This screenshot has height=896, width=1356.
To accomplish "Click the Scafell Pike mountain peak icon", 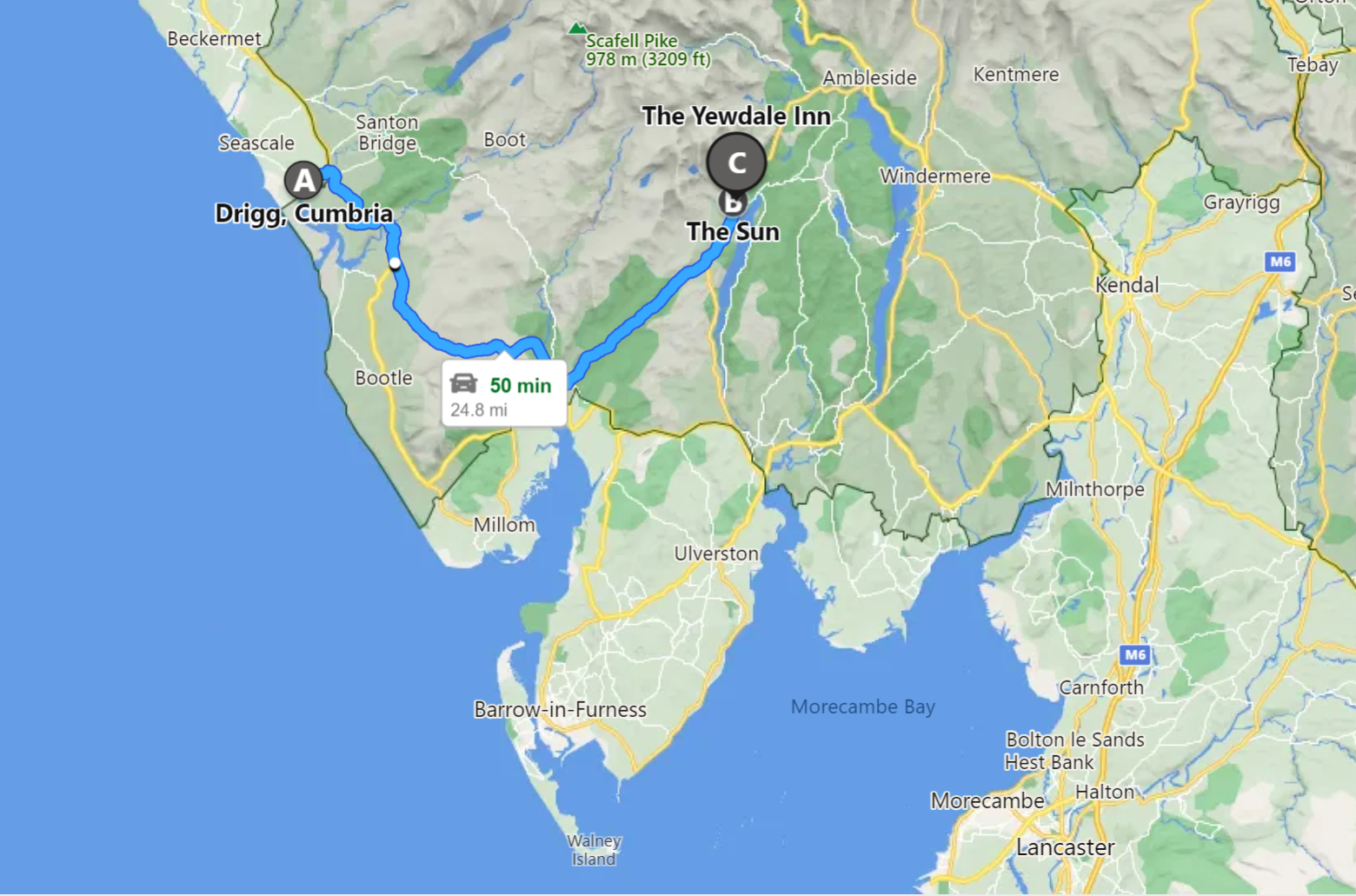I will pos(576,29).
